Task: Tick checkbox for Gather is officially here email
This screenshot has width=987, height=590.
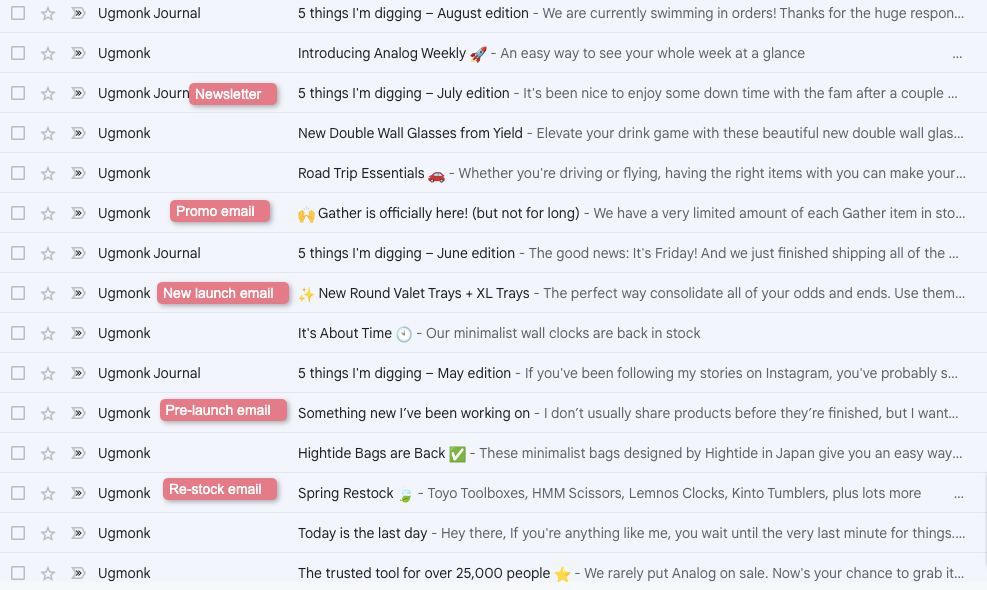Action: tap(18, 213)
